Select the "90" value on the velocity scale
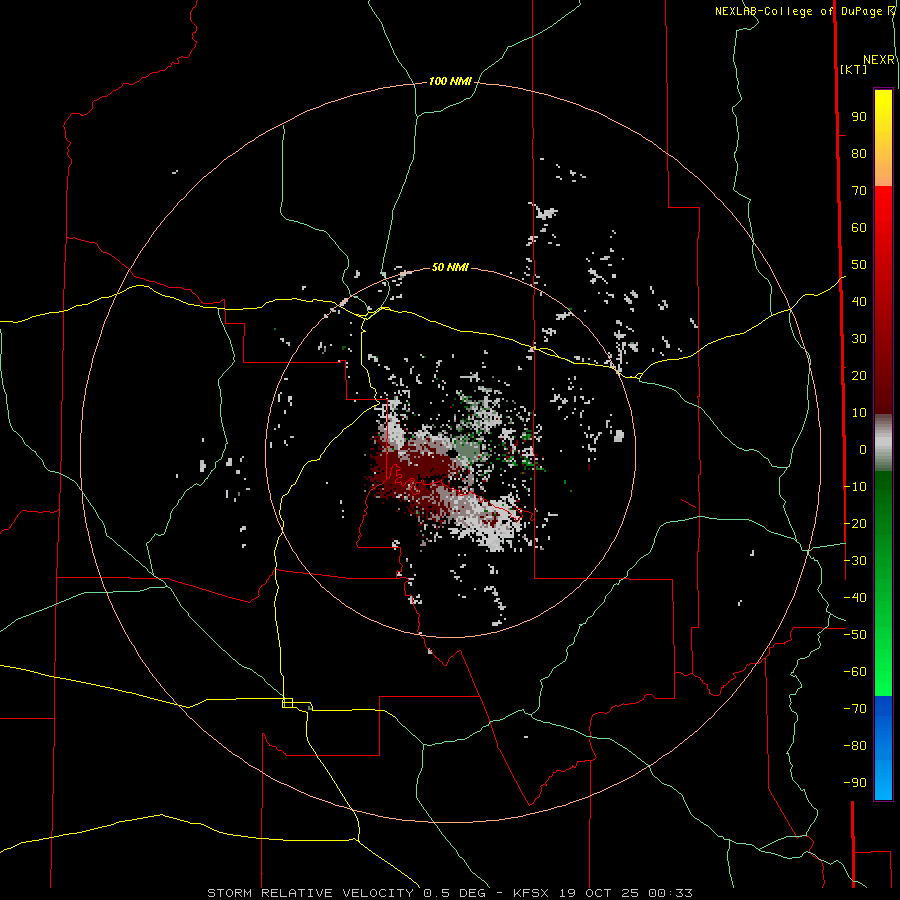The height and width of the screenshot is (900, 900). pyautogui.click(x=859, y=117)
